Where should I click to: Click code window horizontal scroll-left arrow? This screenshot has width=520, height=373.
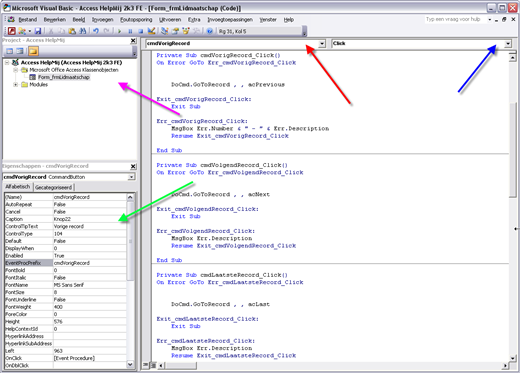[x=161, y=366]
